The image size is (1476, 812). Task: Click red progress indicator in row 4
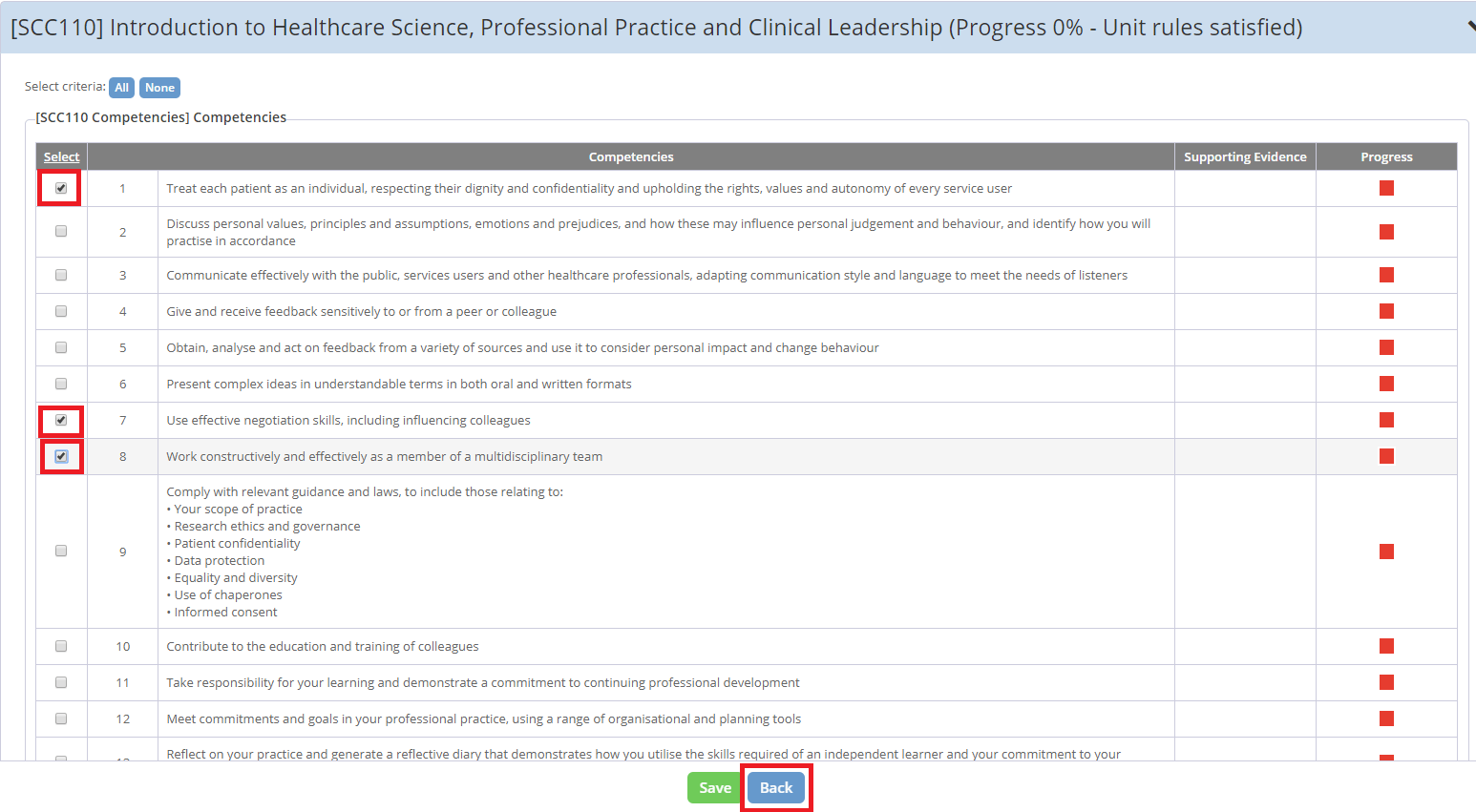click(x=1386, y=311)
